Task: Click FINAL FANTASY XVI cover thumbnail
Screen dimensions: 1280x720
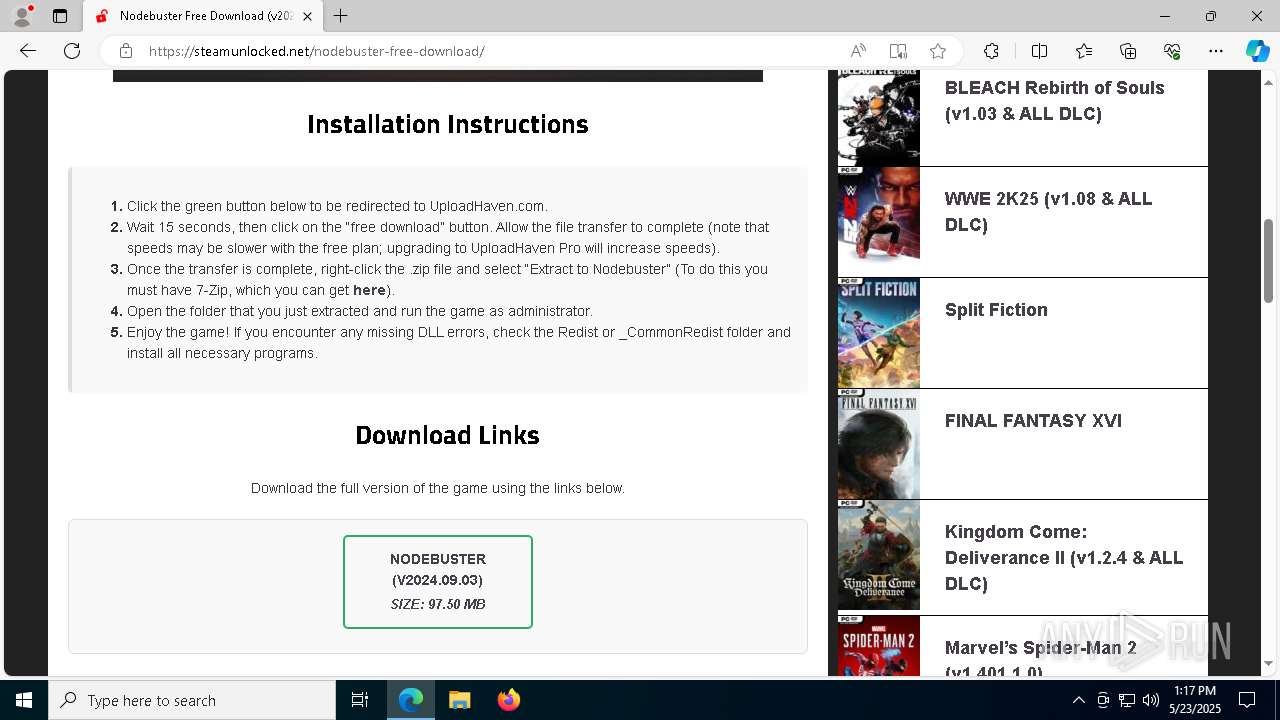Action: [x=879, y=444]
